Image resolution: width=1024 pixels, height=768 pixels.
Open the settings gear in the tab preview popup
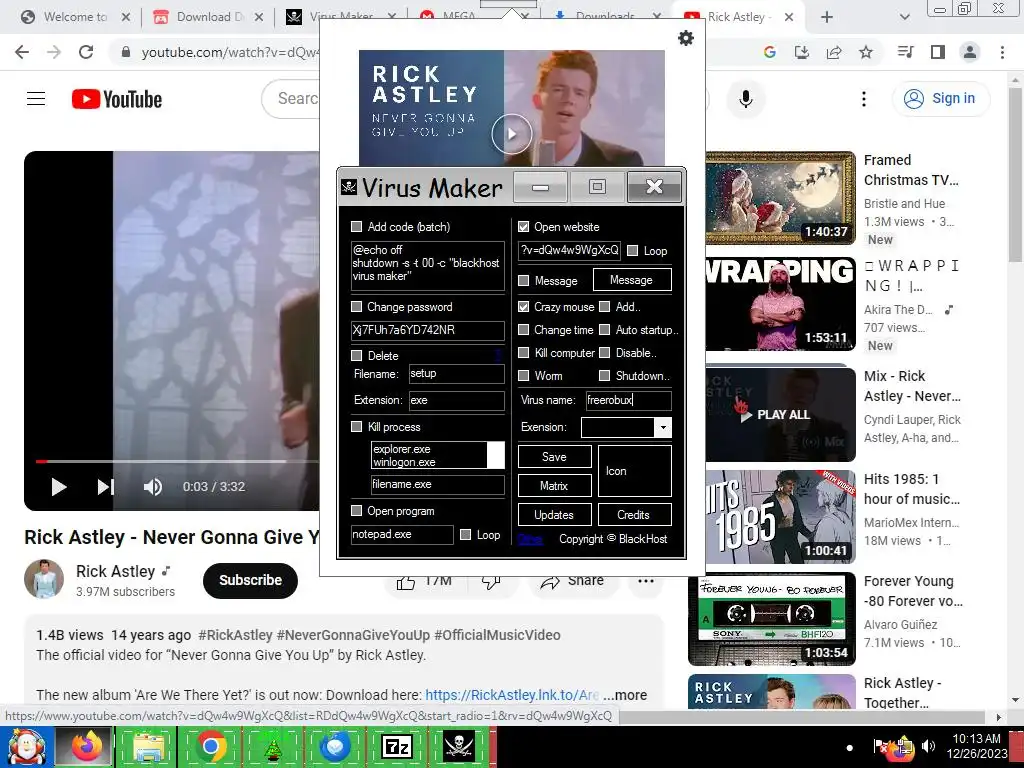(x=686, y=39)
